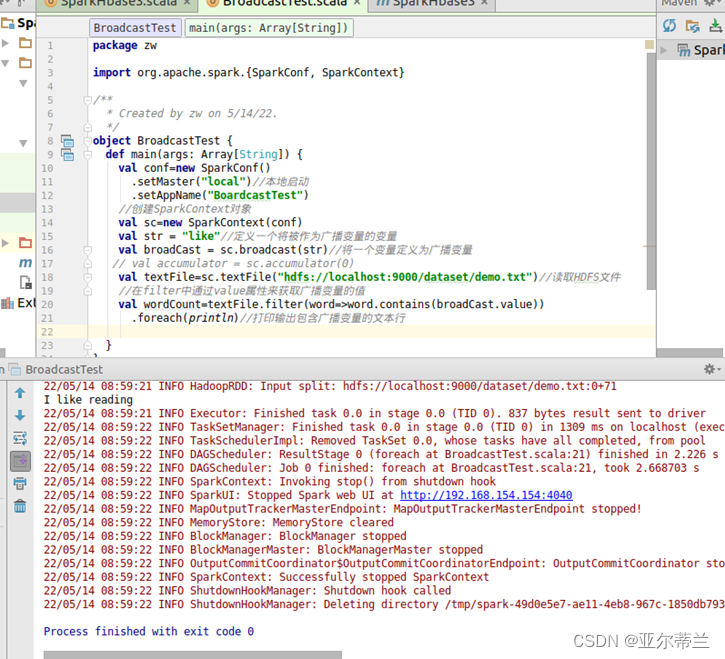Click the up arrow in Run console
The image size is (725, 659).
click(20, 393)
